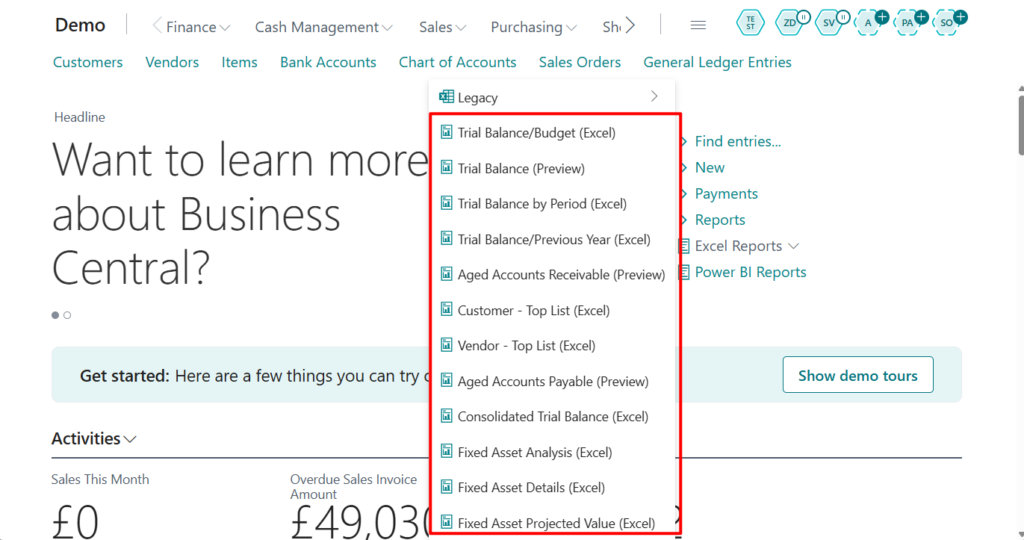Choose Trial Balance by Period (Excel) report
The width and height of the screenshot is (1024, 540).
(x=542, y=204)
